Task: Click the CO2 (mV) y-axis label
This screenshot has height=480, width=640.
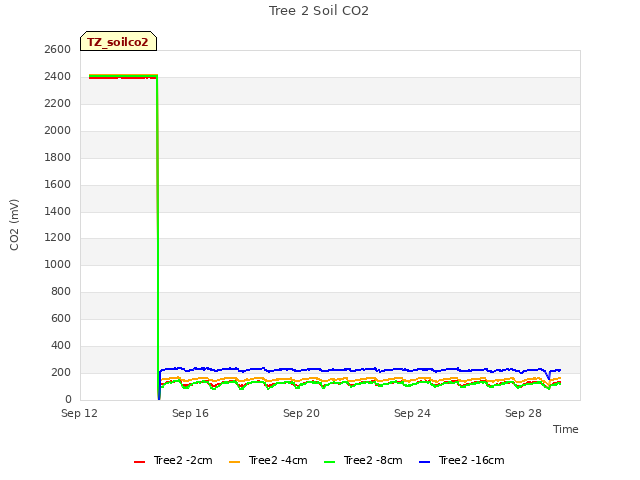Action: click(14, 225)
